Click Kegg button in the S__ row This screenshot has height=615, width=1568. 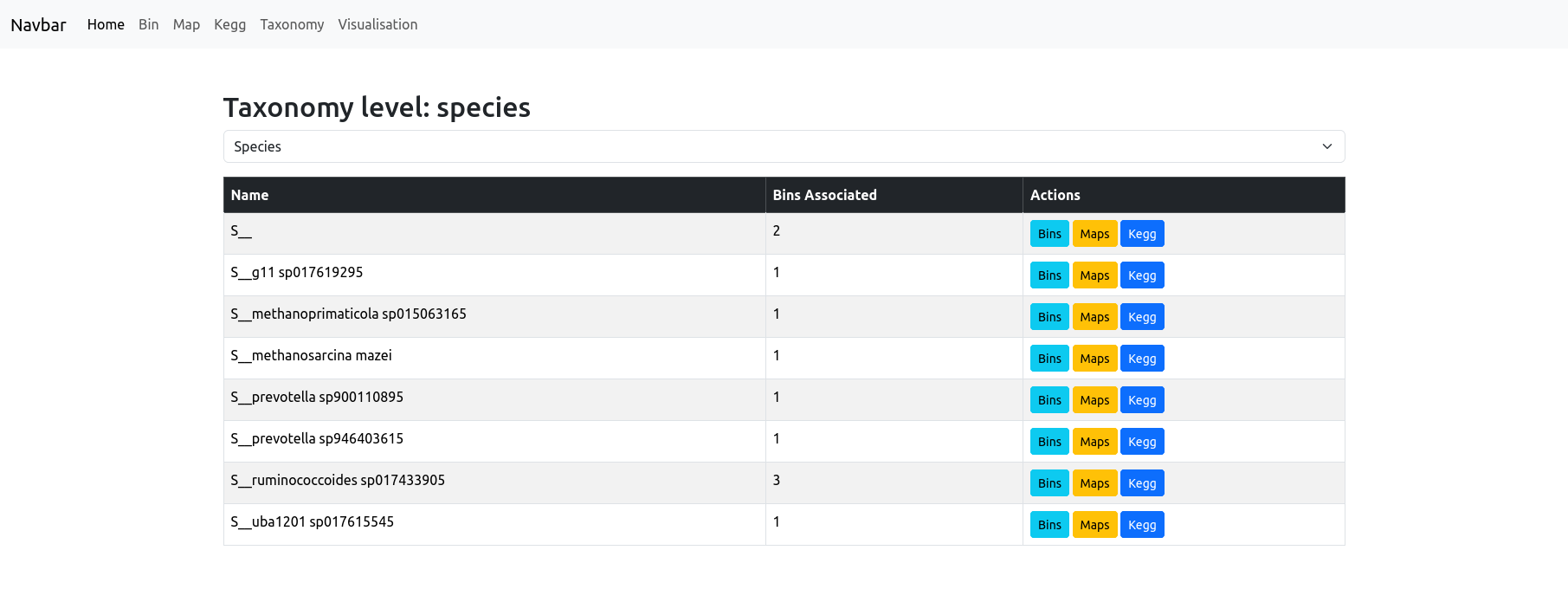[x=1141, y=234]
